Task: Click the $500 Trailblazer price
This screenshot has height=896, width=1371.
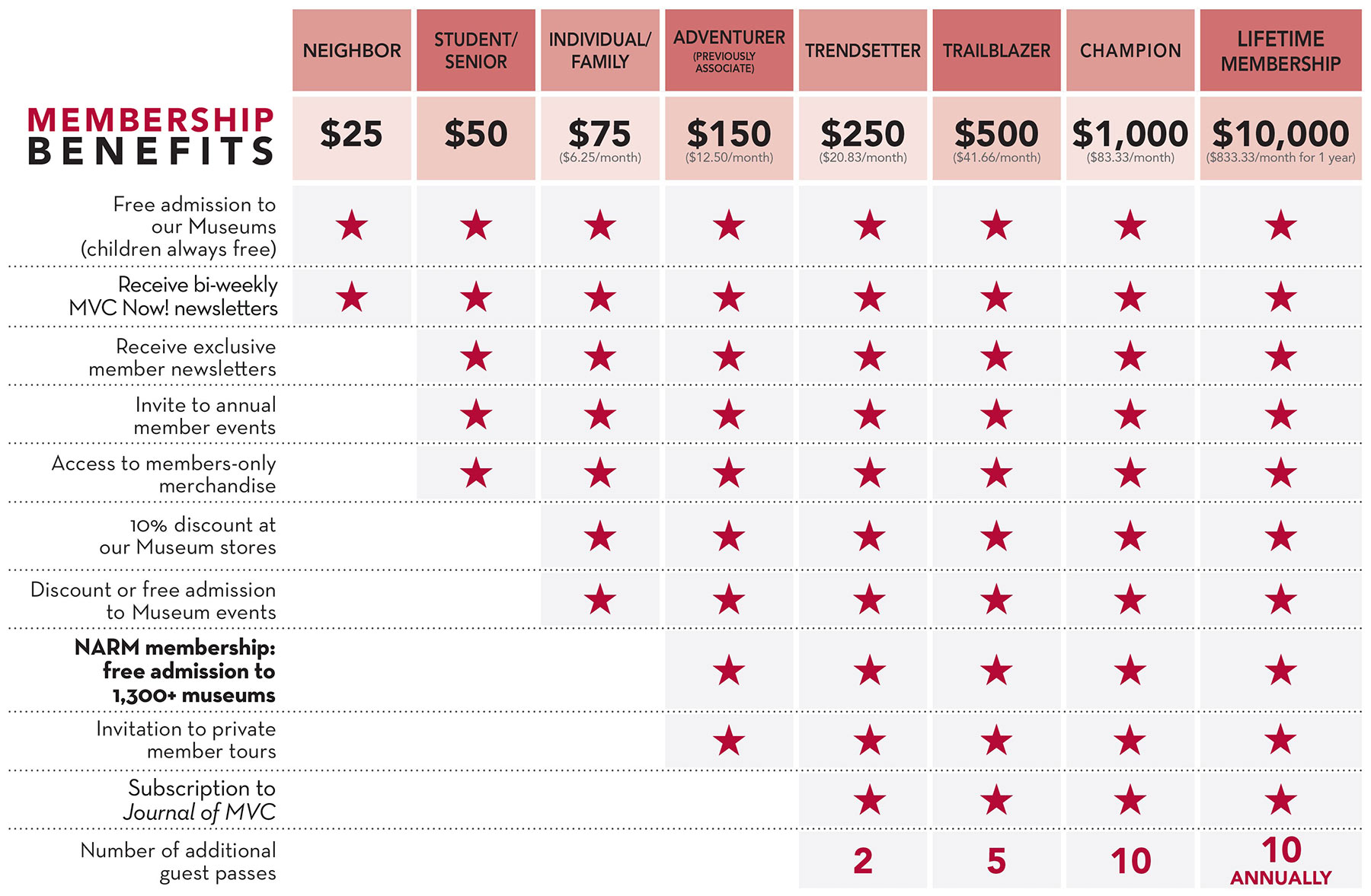Action: pos(996,135)
